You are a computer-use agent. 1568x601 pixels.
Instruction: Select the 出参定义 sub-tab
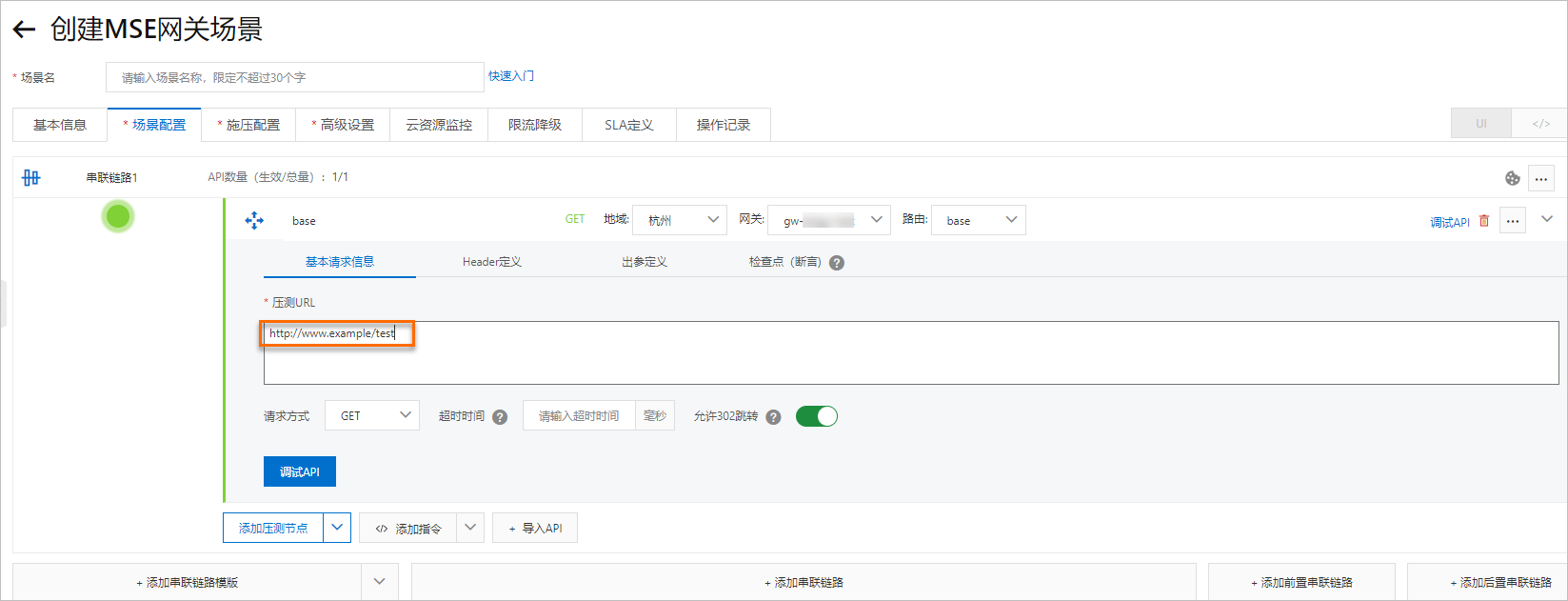pyautogui.click(x=645, y=262)
